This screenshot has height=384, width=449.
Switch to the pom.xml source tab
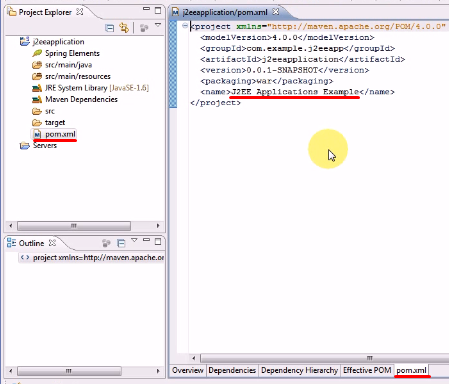(x=411, y=370)
